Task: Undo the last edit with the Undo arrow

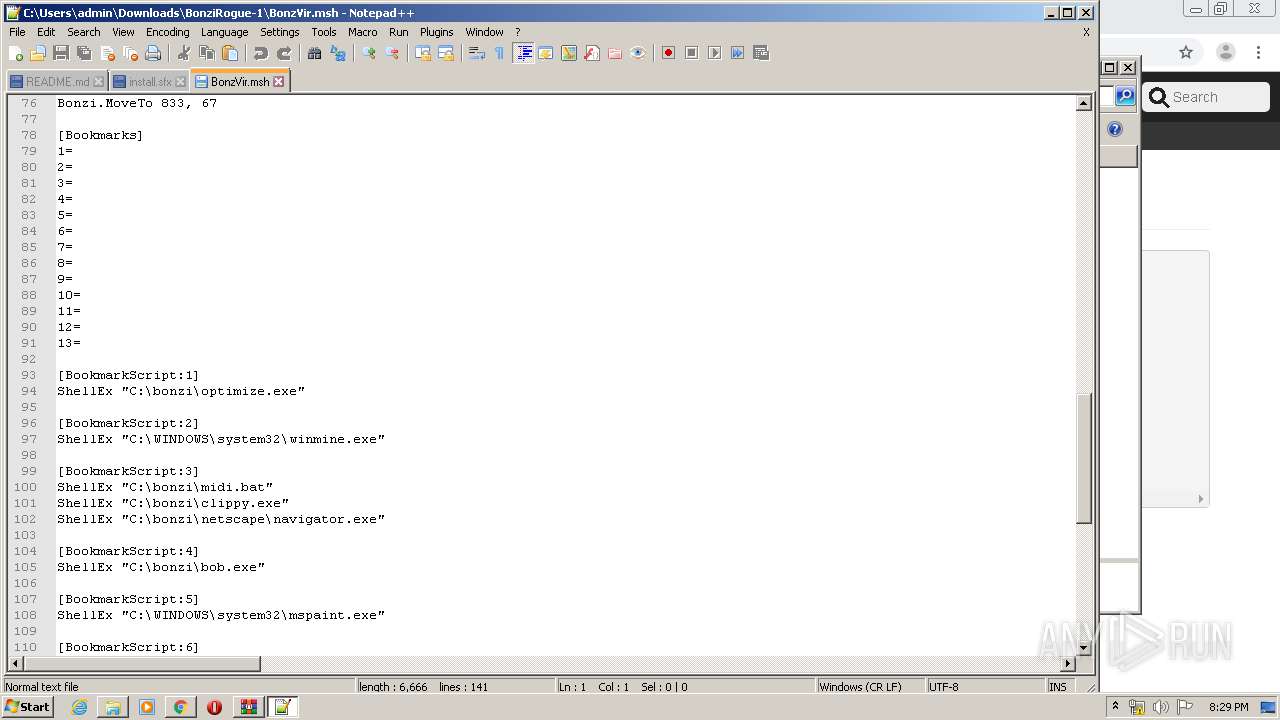Action: click(x=260, y=53)
